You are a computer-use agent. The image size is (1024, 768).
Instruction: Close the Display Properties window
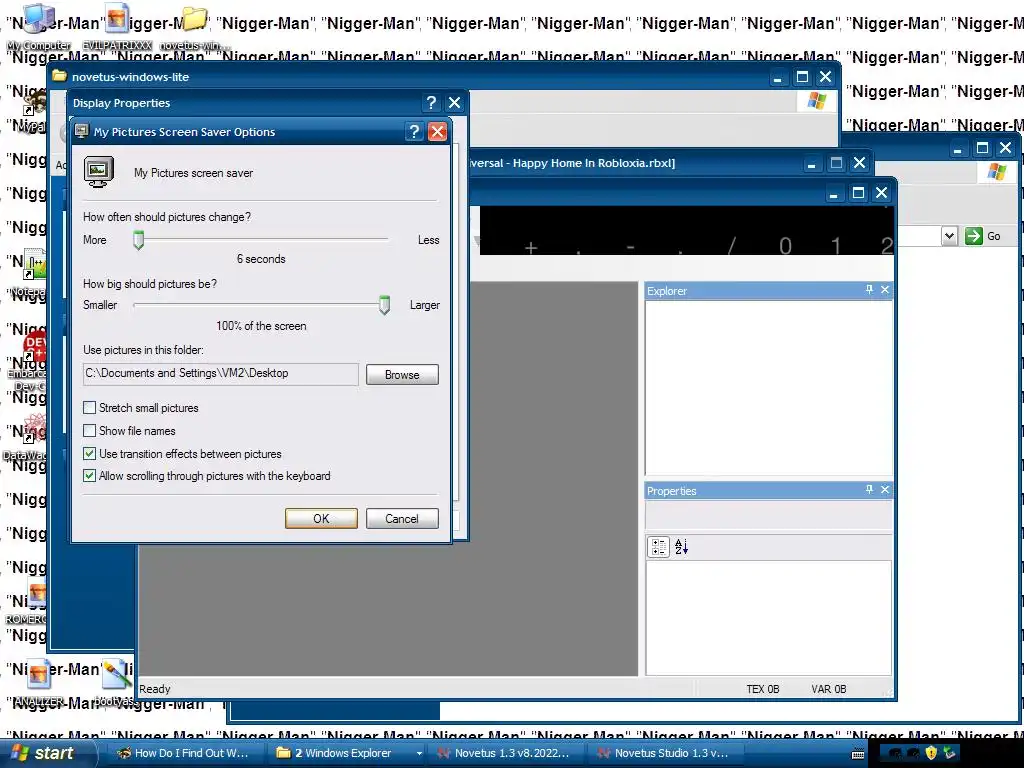click(455, 103)
